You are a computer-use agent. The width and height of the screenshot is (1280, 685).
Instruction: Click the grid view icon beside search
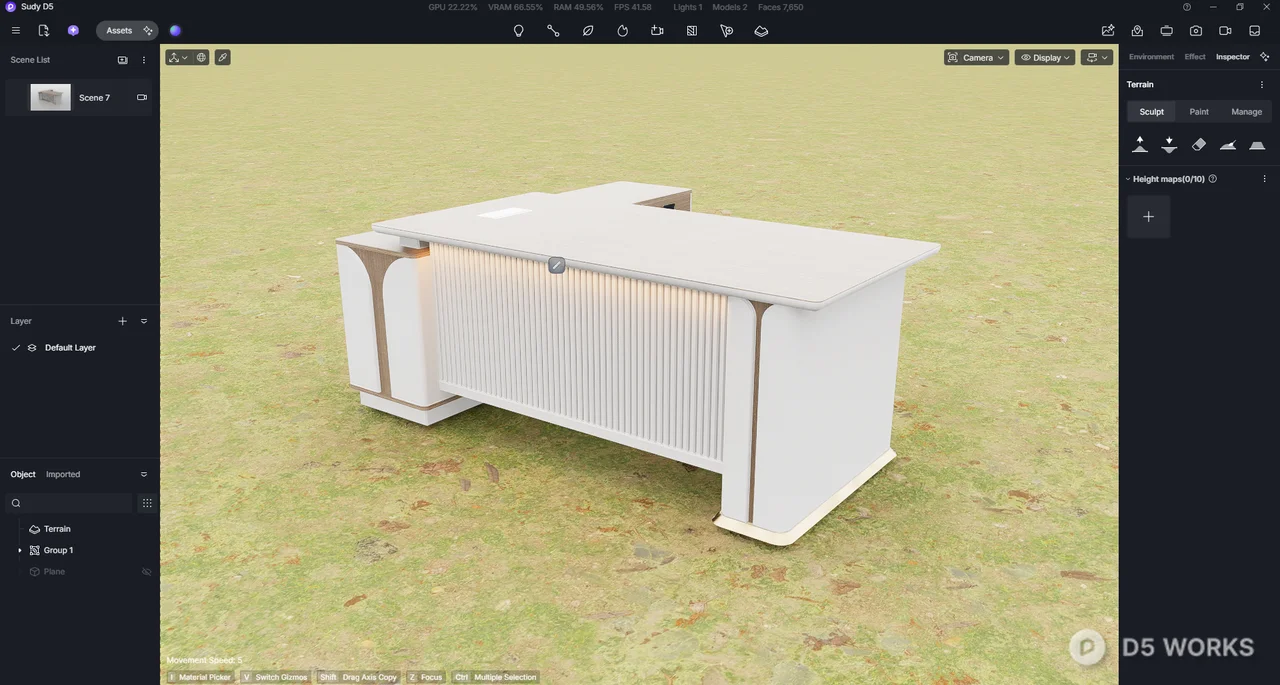147,503
